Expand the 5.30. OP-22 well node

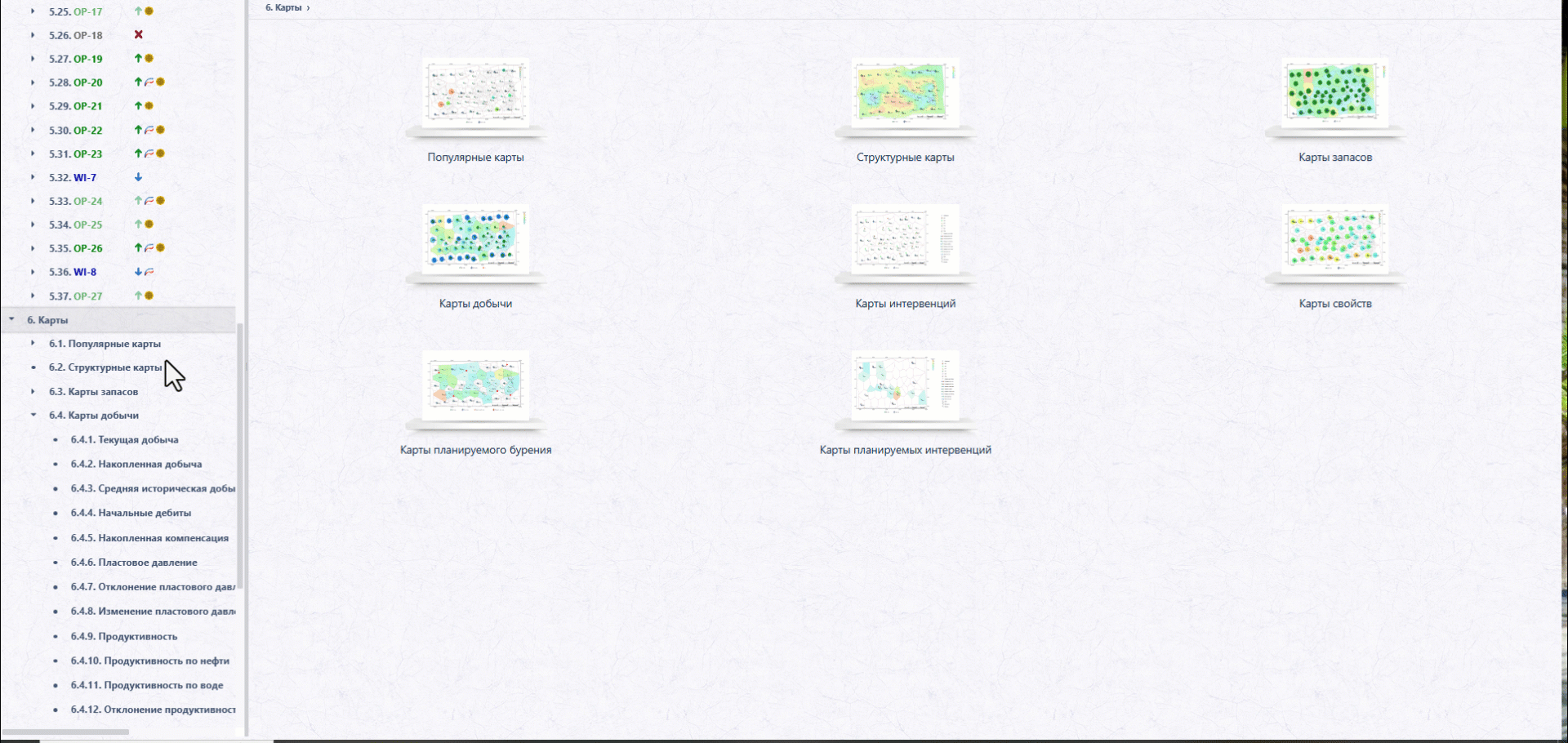coord(33,130)
